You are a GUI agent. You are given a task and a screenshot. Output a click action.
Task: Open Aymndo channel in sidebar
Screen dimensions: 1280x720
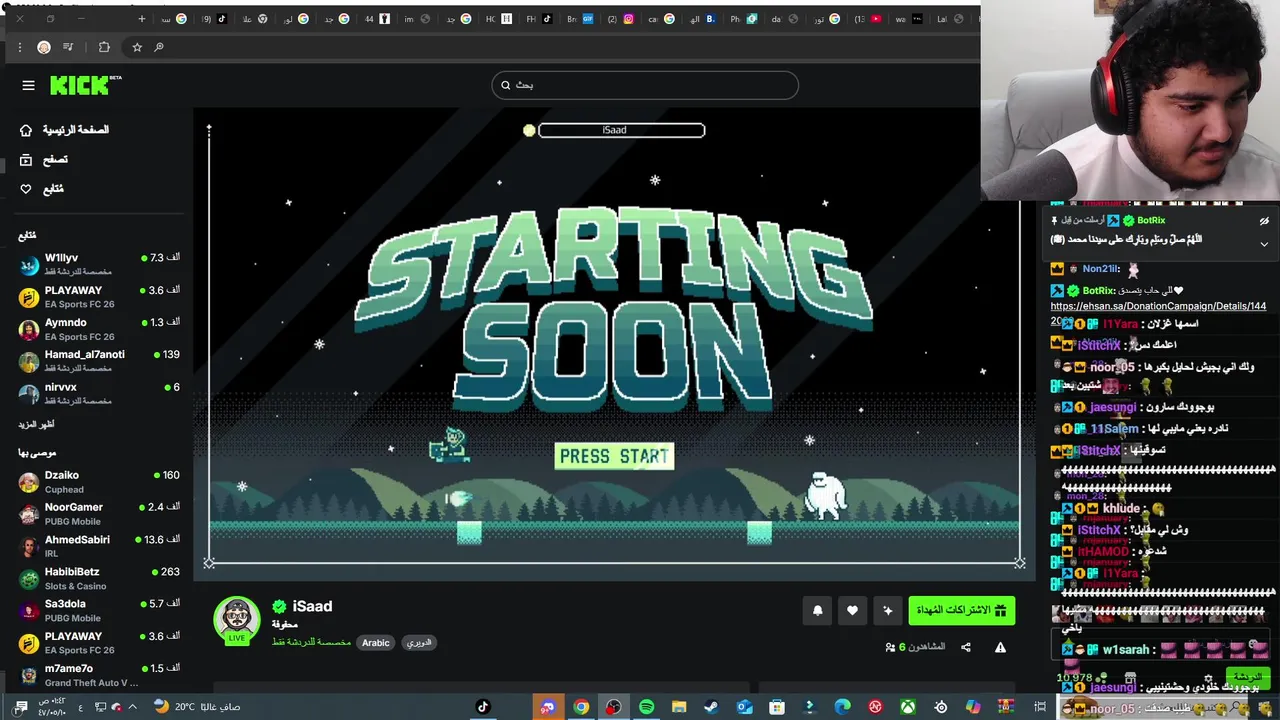(99, 329)
